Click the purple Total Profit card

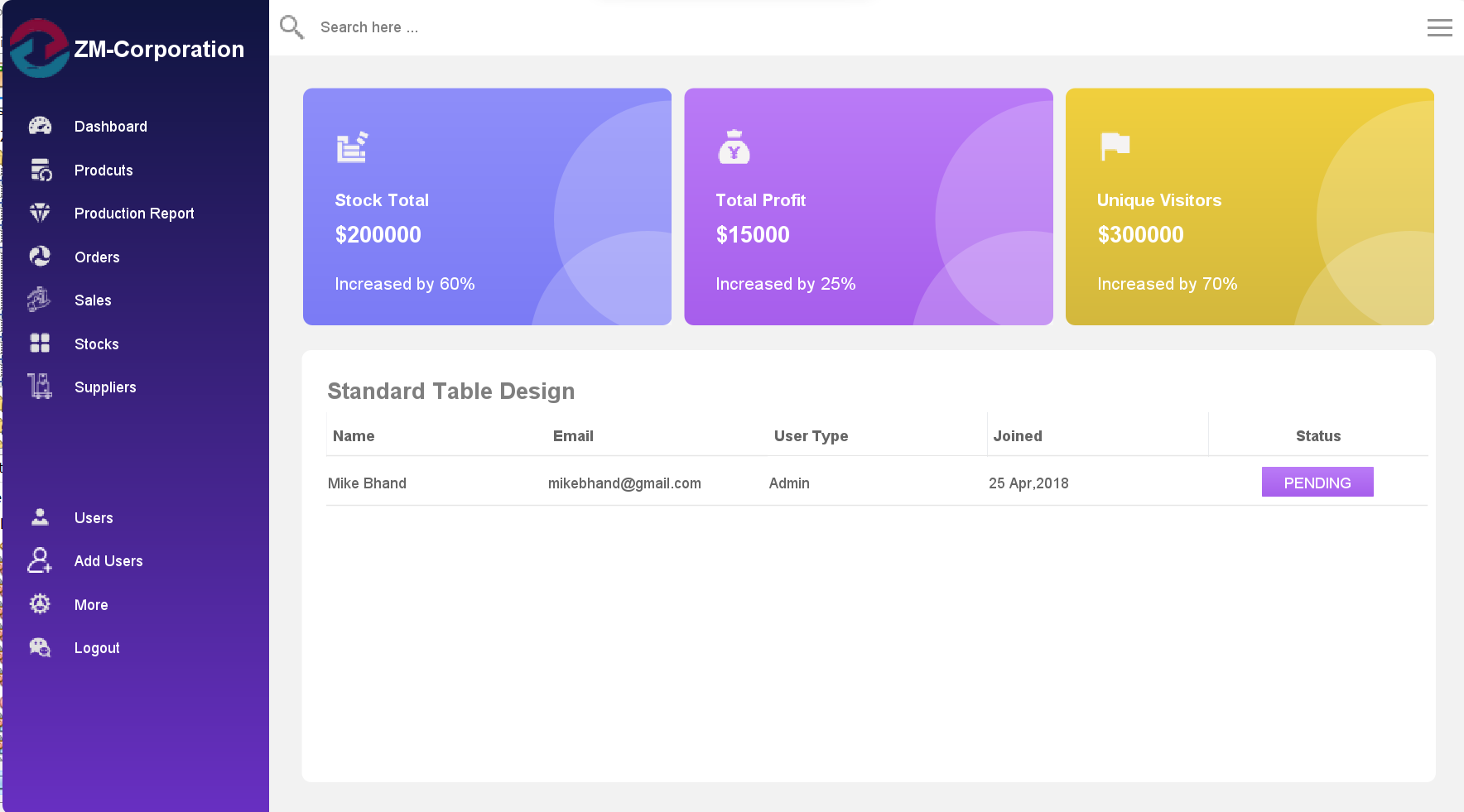[868, 206]
